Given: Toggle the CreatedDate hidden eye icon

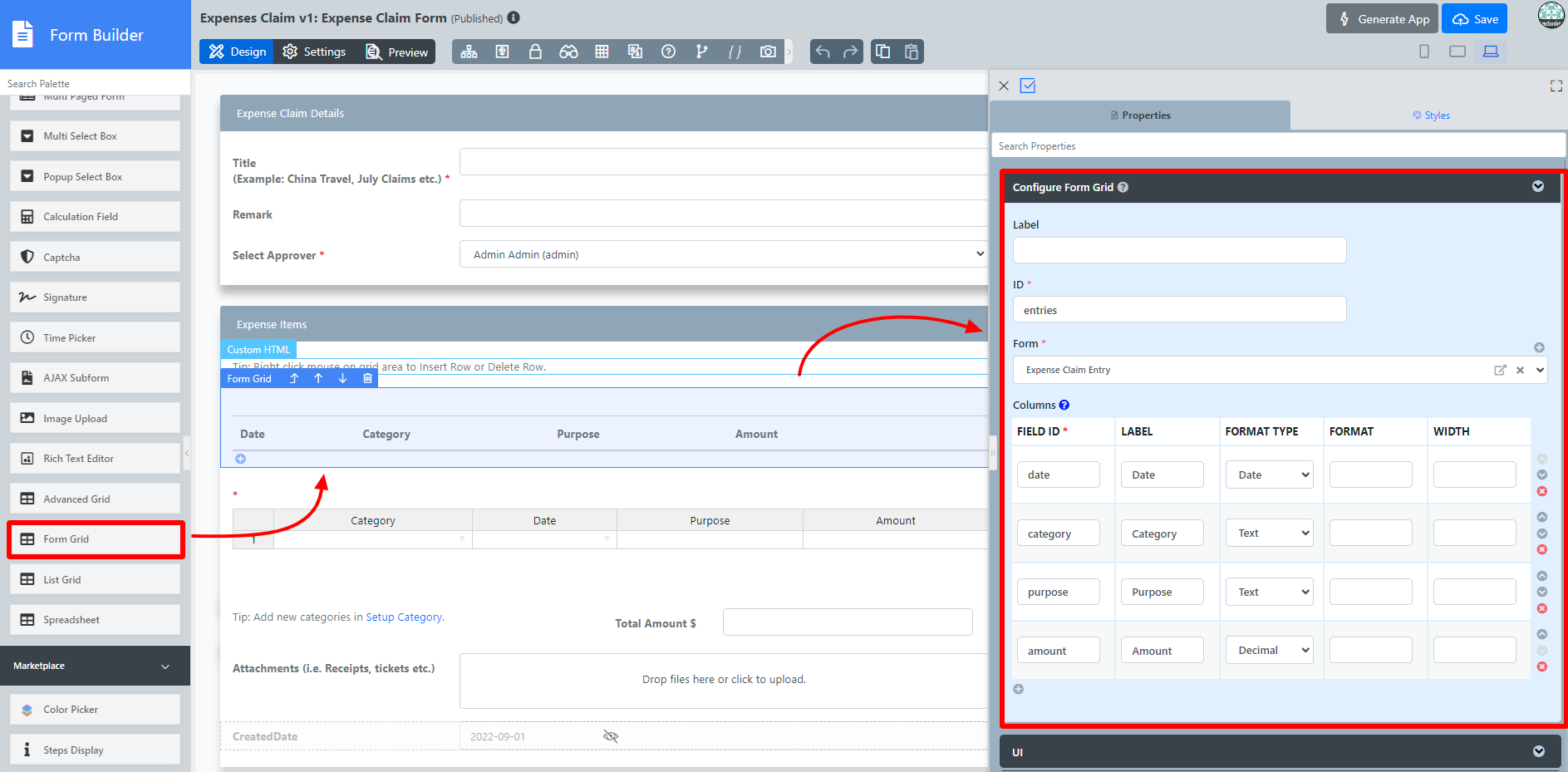Looking at the screenshot, I should 611,736.
